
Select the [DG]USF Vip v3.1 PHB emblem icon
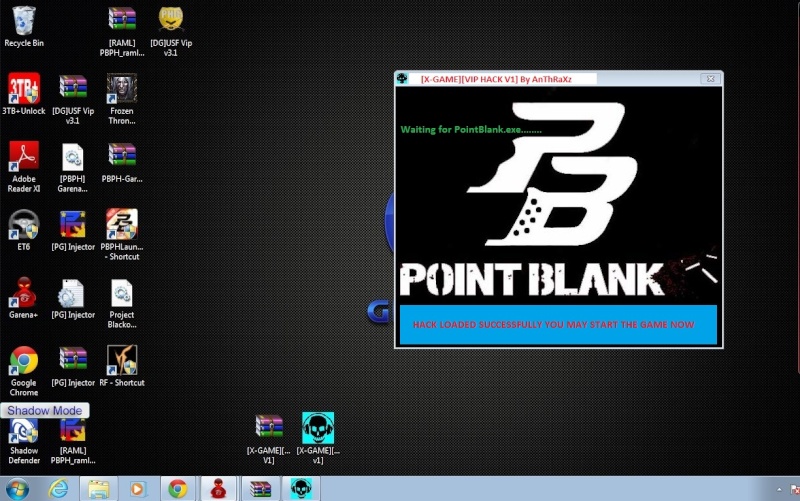171,19
